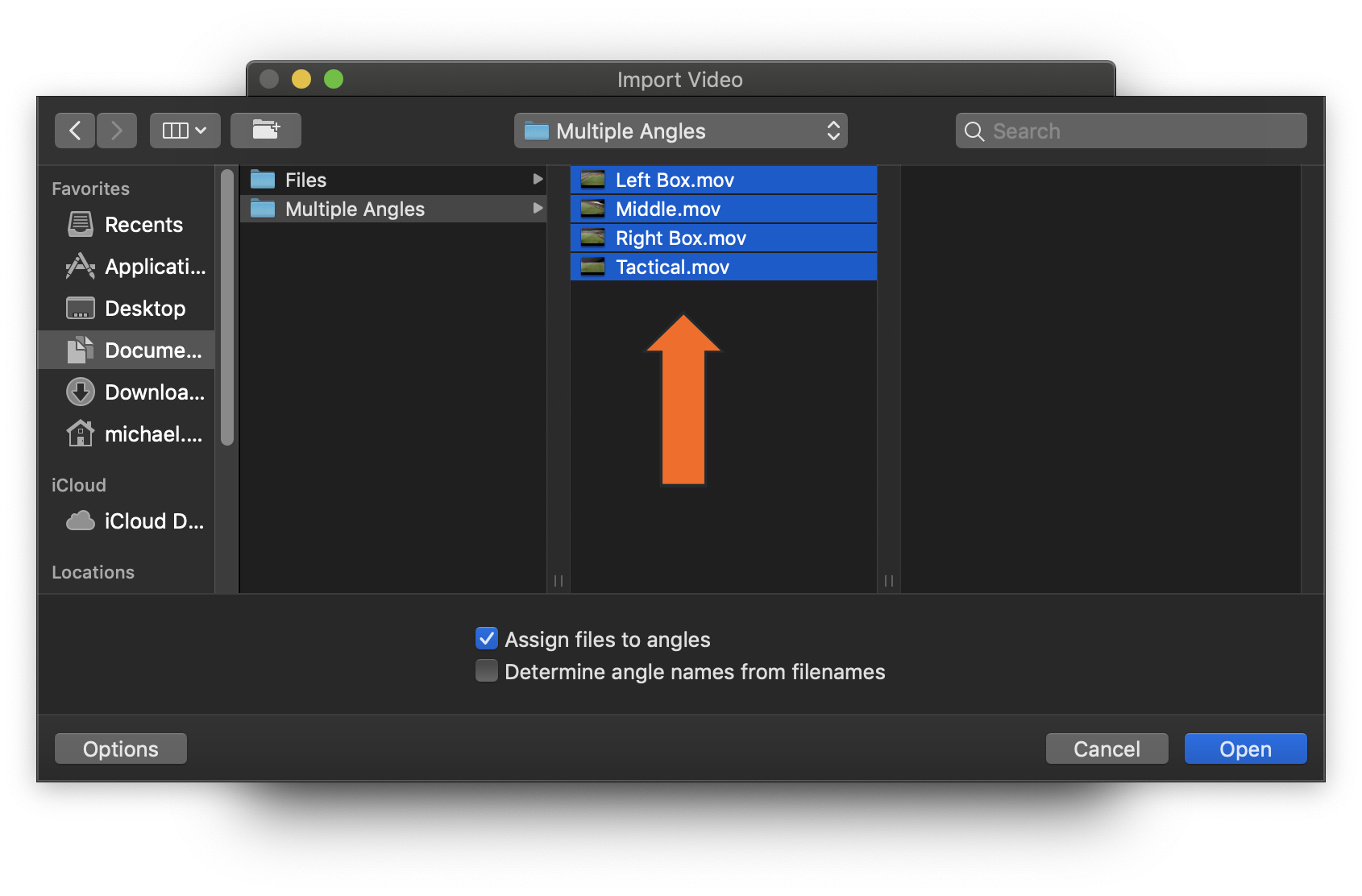Open the Desktop location in the sidebar

coord(145,308)
